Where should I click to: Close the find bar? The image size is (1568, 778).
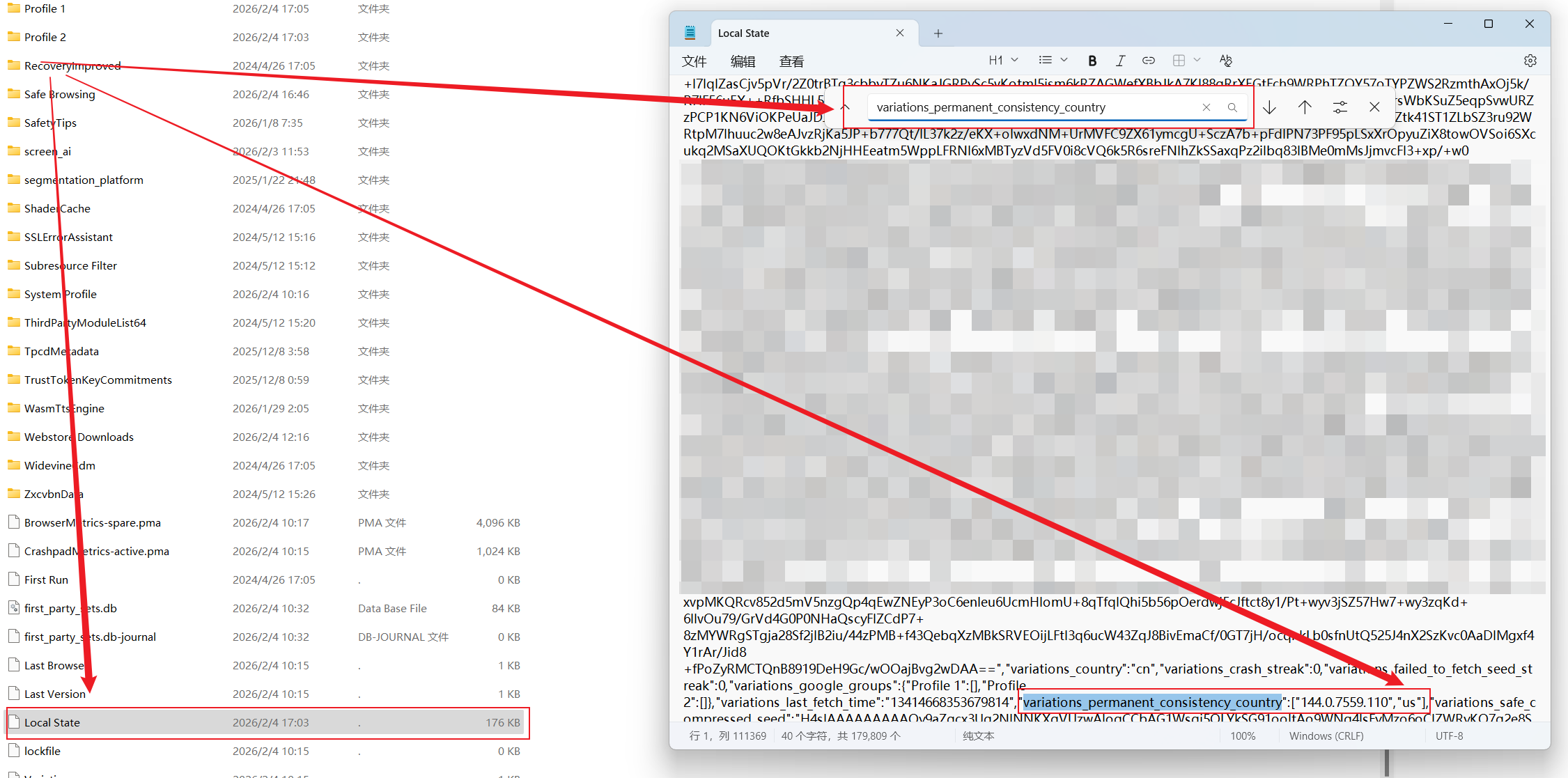(x=1374, y=107)
